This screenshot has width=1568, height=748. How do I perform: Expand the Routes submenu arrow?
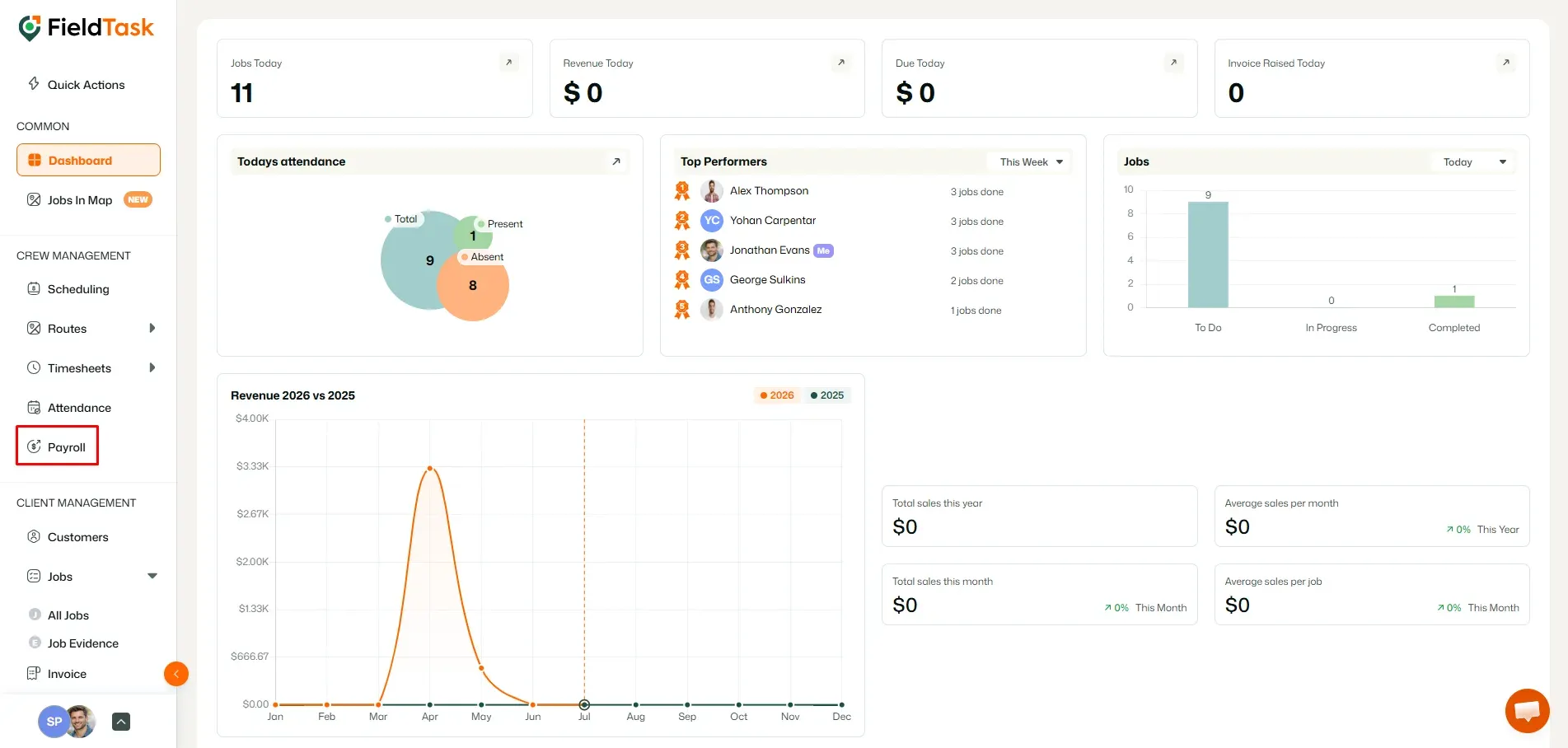click(152, 328)
